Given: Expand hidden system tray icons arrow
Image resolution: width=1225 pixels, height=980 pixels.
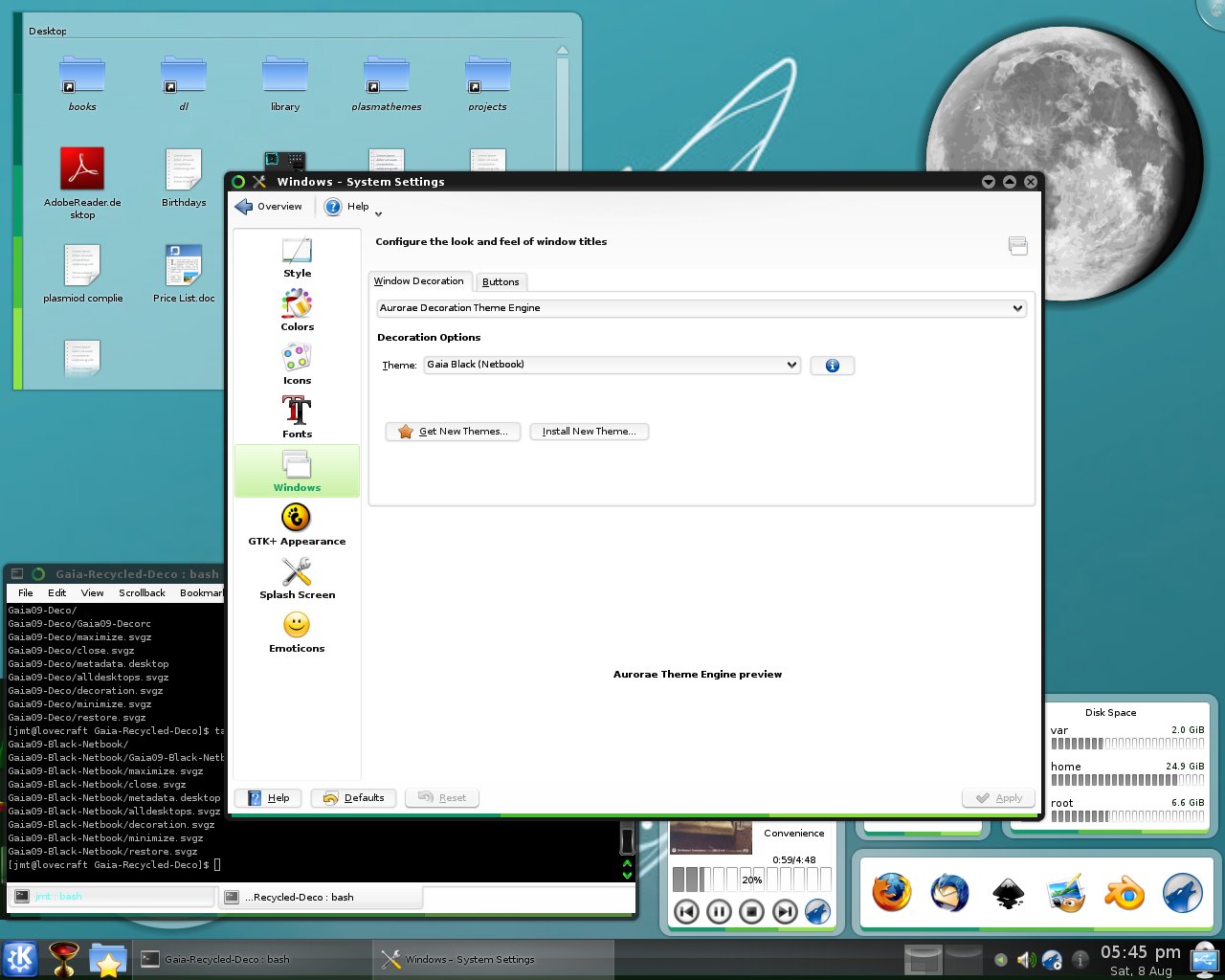Looking at the screenshot, I should pyautogui.click(x=1001, y=960).
